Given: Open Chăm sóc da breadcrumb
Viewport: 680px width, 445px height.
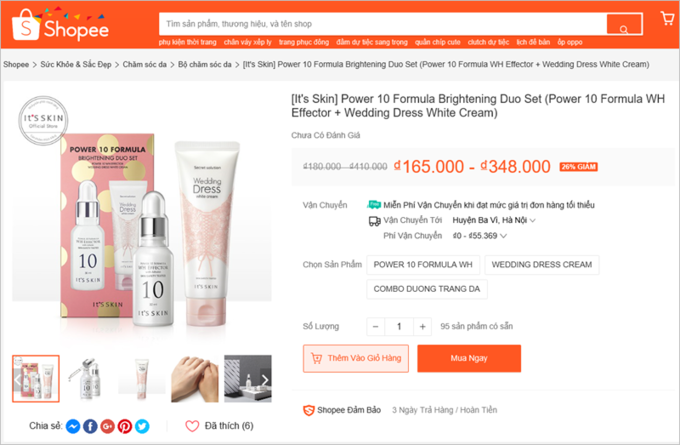Looking at the screenshot, I should (144, 64).
